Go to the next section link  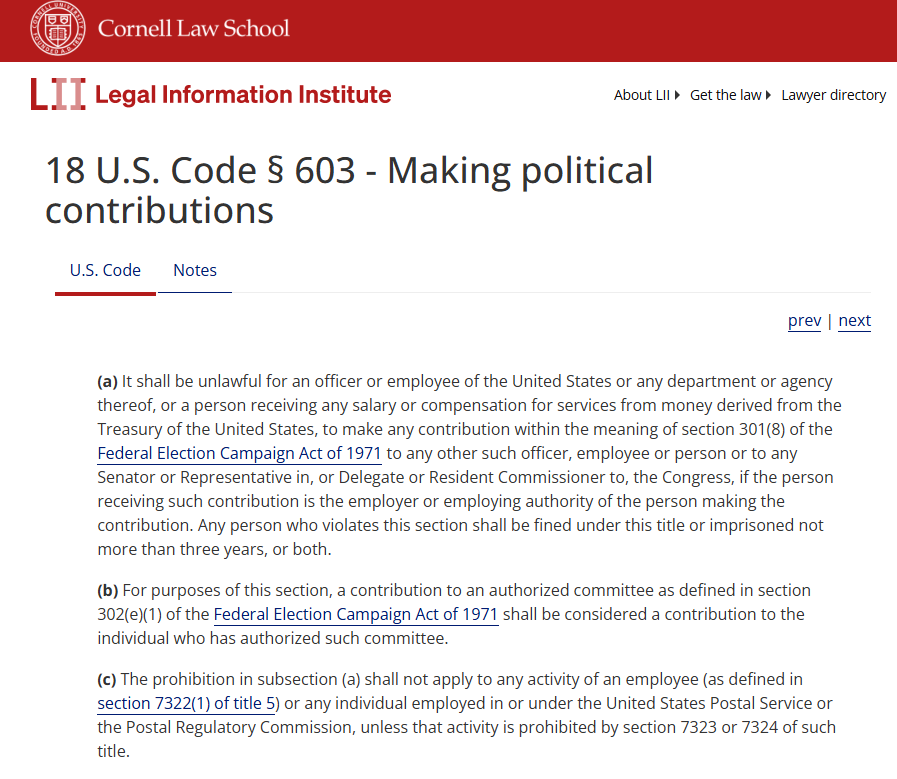[x=855, y=321]
